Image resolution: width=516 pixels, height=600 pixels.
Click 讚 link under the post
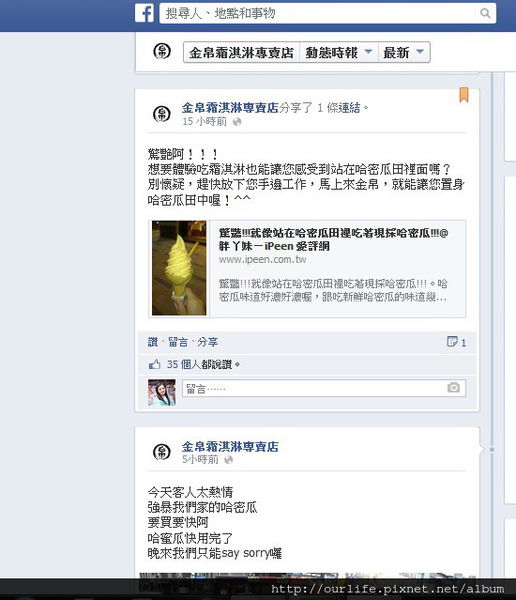153,342
